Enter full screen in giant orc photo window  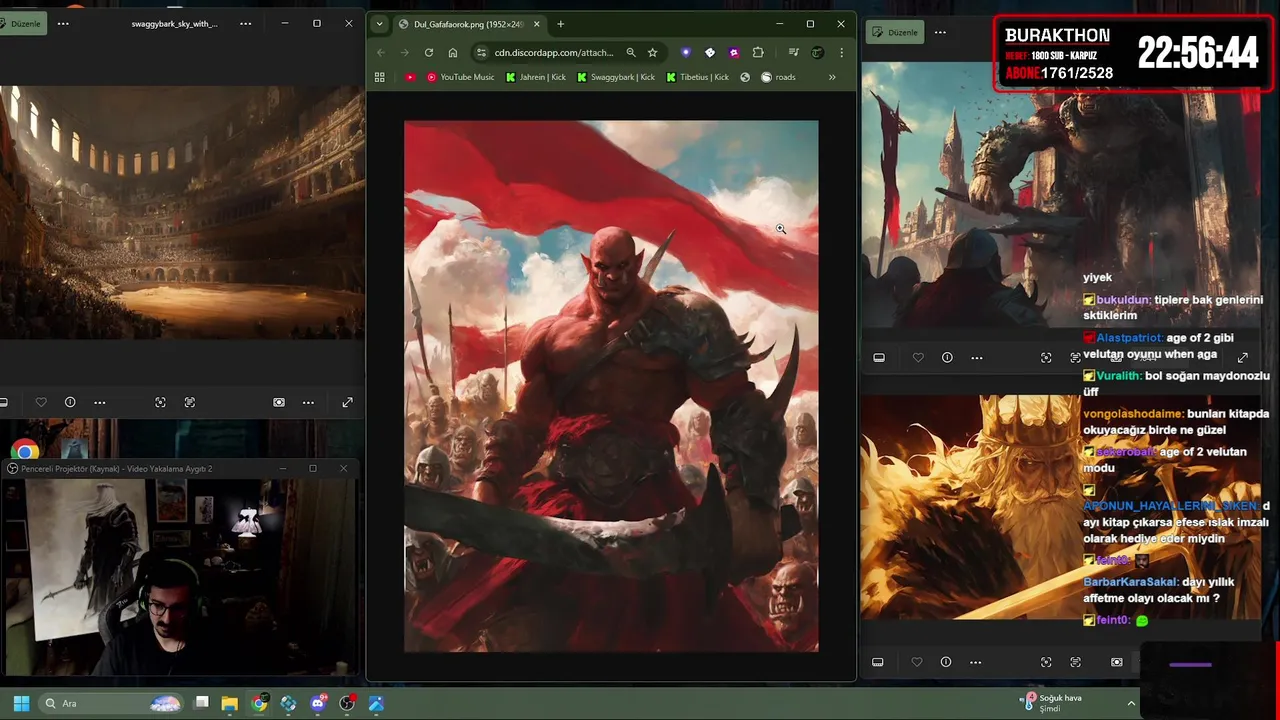click(x=1243, y=357)
